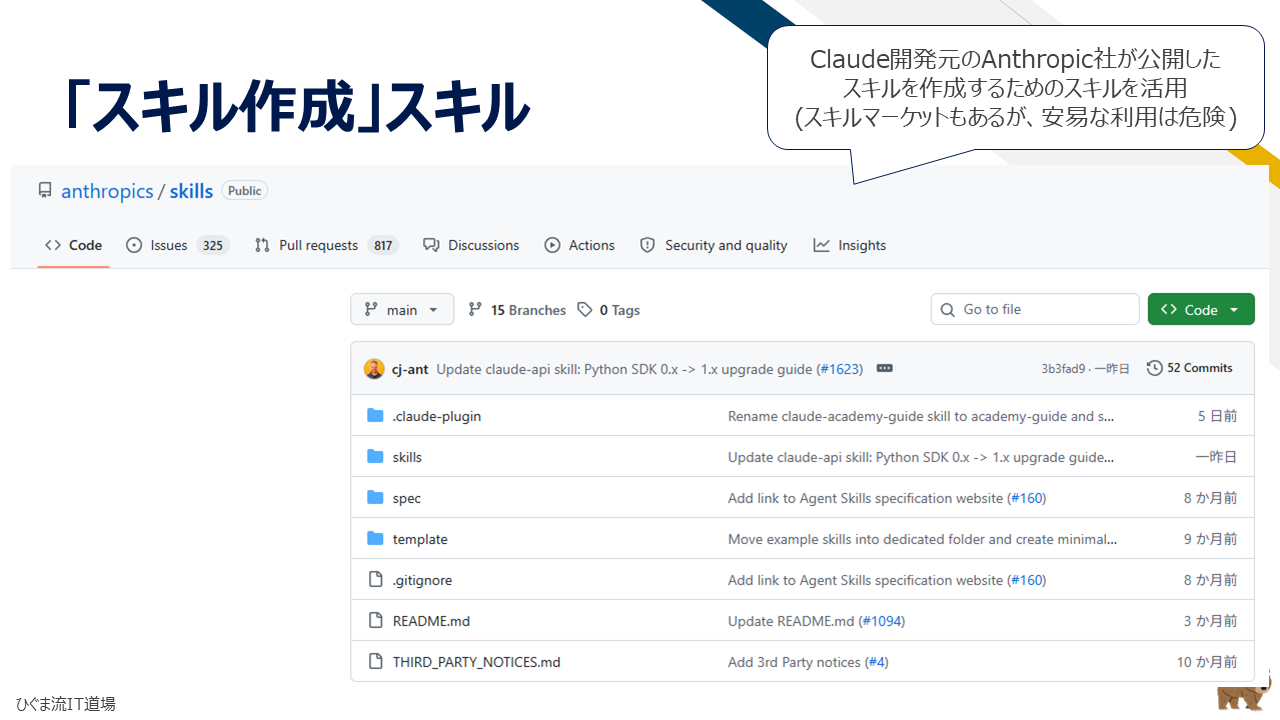Open the Rename claude-academy-guide skill commit message
This screenshot has width=1280, height=720.
click(921, 416)
